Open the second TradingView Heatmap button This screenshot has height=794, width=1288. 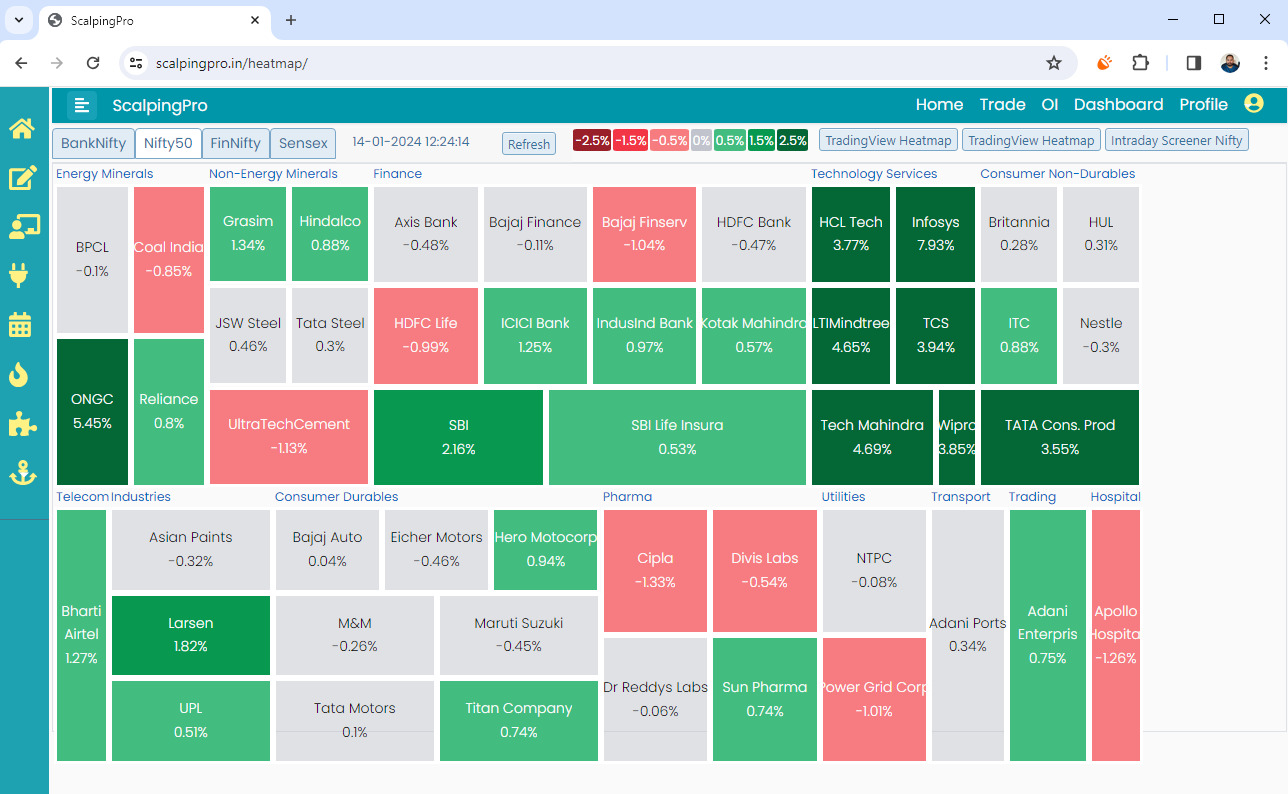[x=1031, y=140]
